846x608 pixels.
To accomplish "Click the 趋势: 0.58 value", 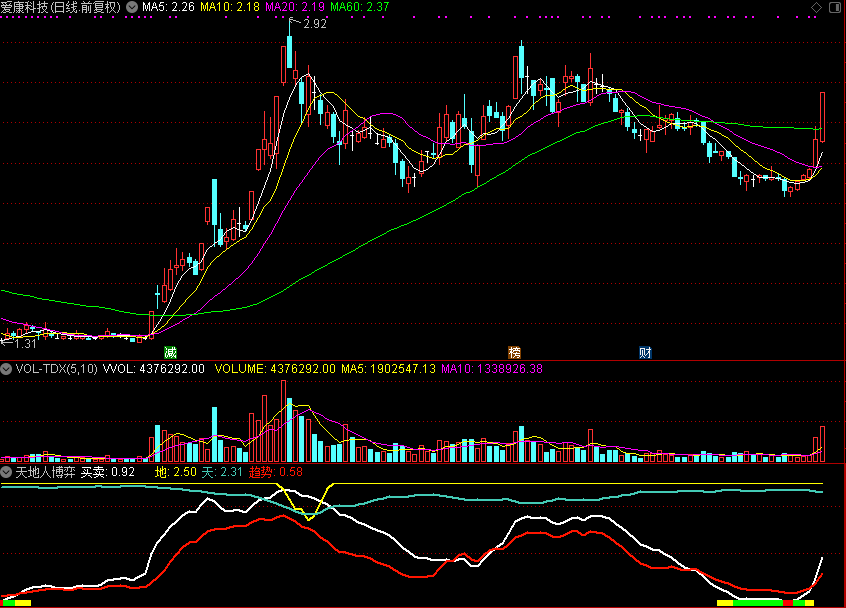I will pyautogui.click(x=276, y=472).
